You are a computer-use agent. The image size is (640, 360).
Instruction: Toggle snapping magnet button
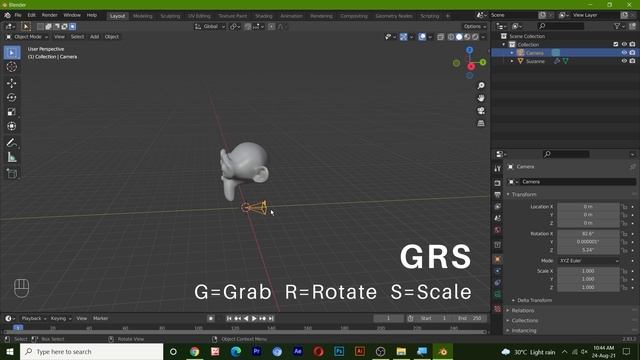(x=248, y=27)
